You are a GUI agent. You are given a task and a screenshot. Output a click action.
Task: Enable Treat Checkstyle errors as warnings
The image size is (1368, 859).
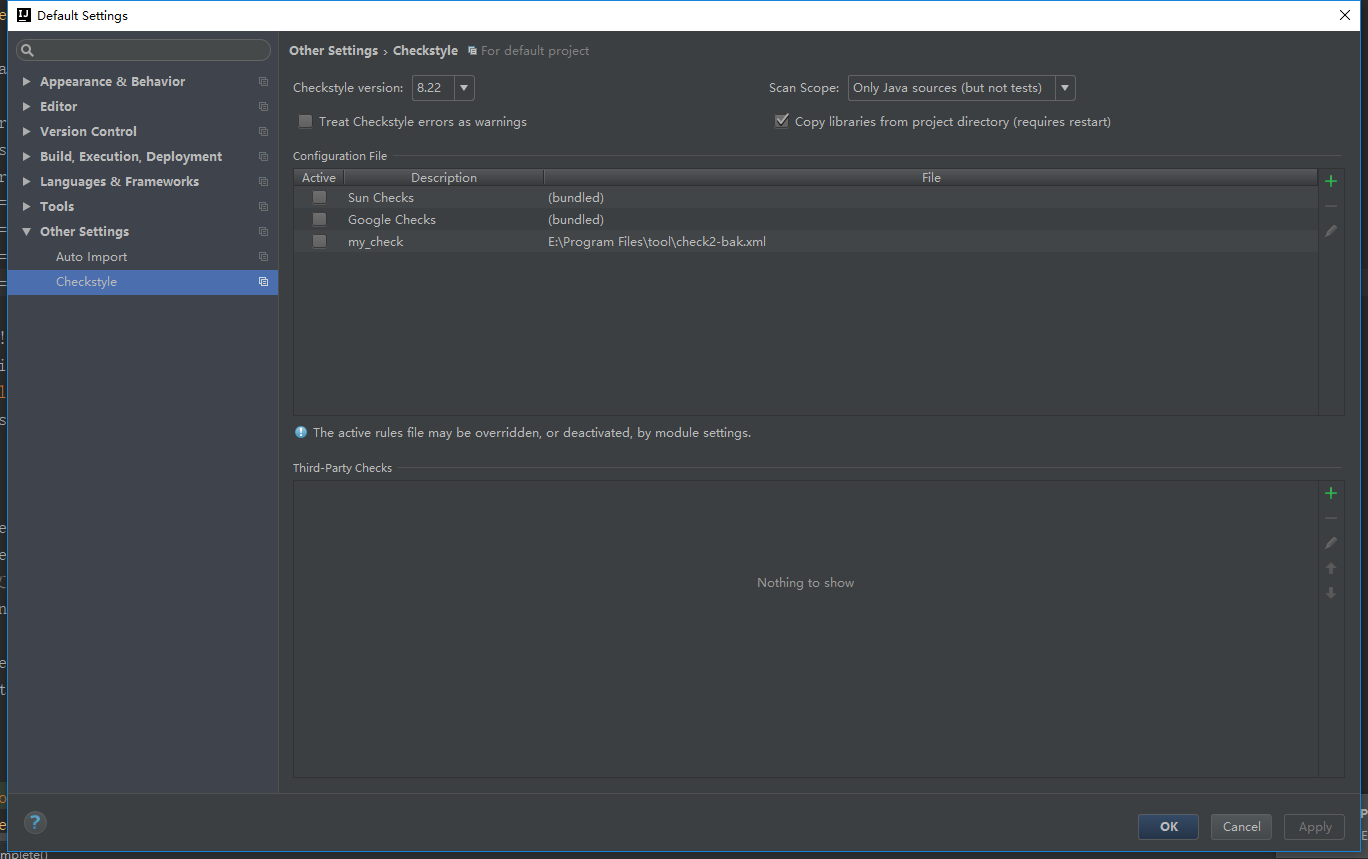pyautogui.click(x=305, y=121)
